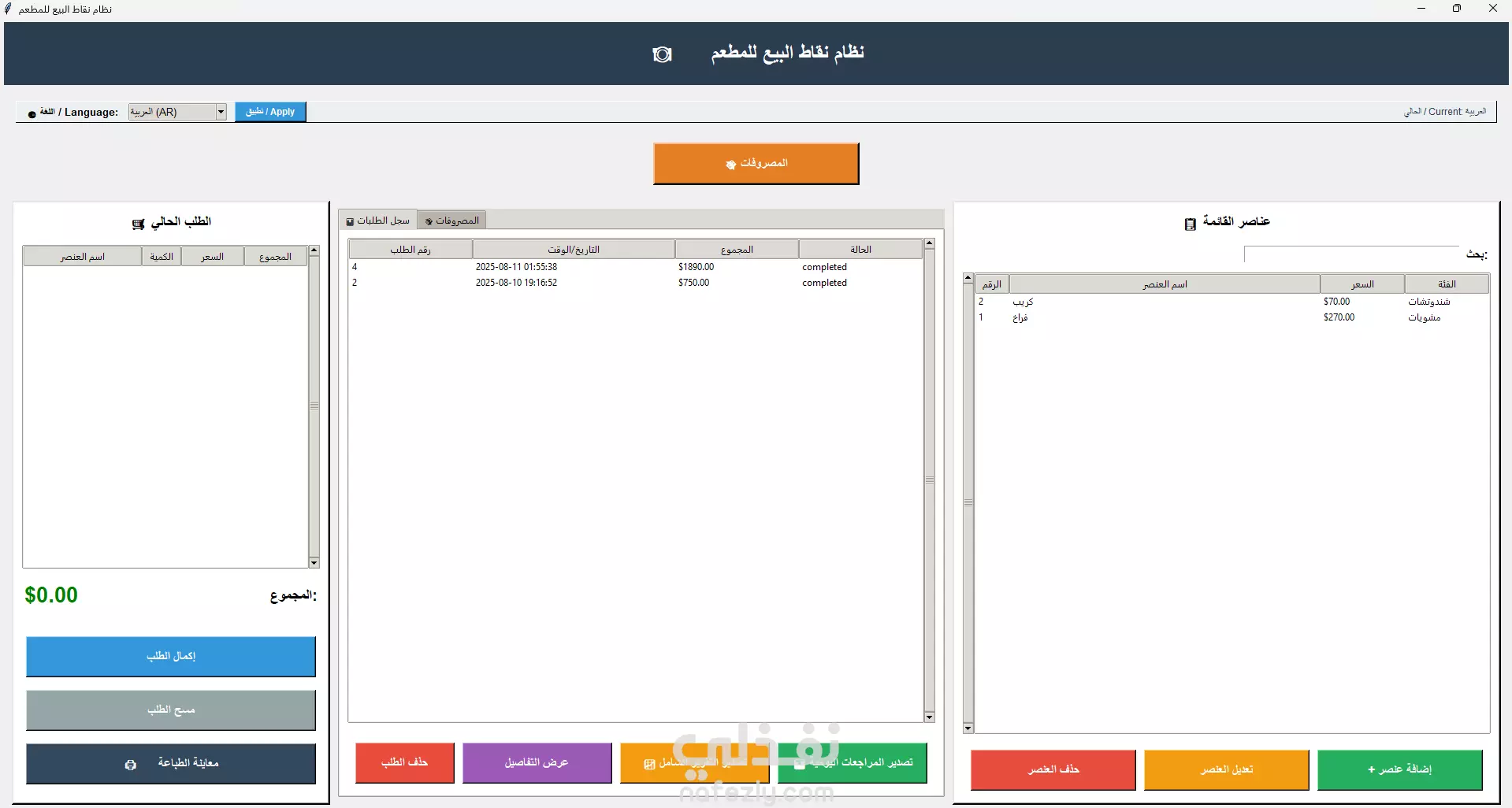This screenshot has width=1512, height=808.
Task: Click the red حذف العنصر button
Action: pyautogui.click(x=1053, y=770)
